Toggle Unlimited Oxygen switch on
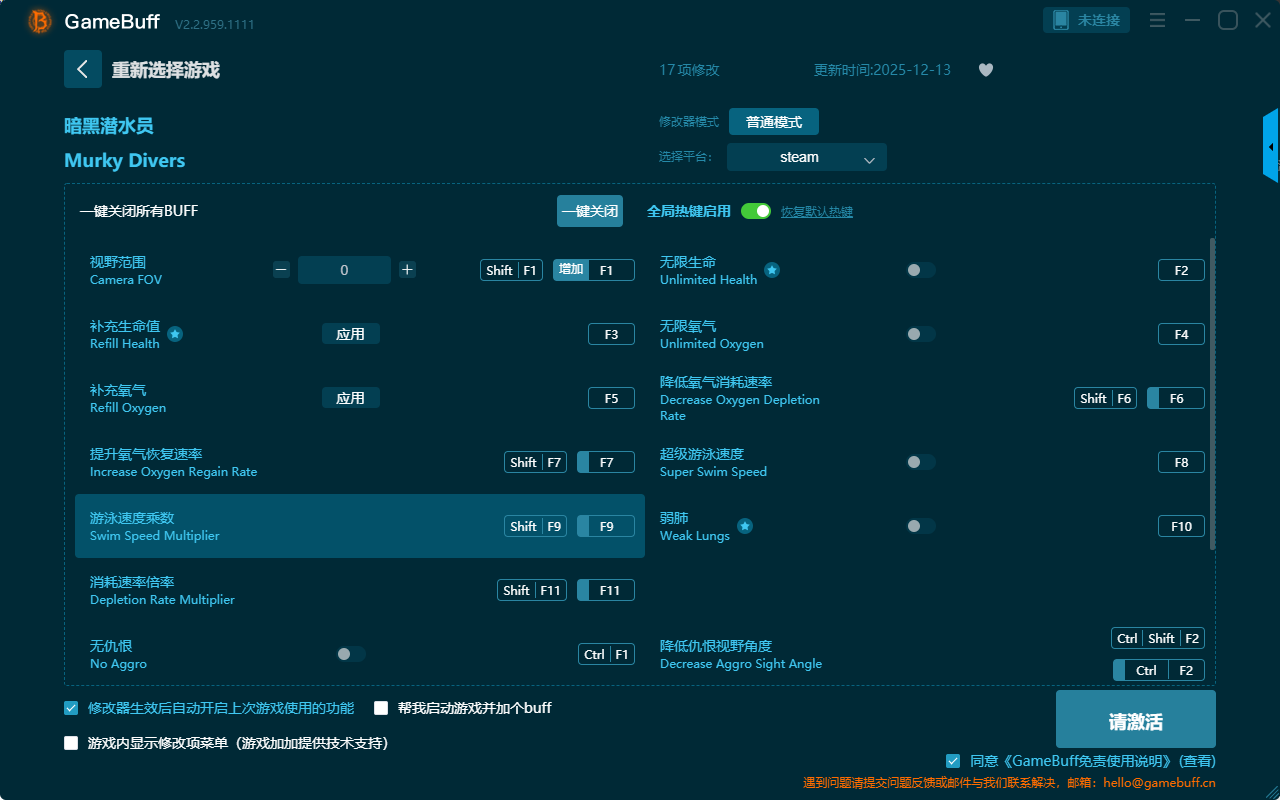This screenshot has height=800, width=1280. pos(921,334)
